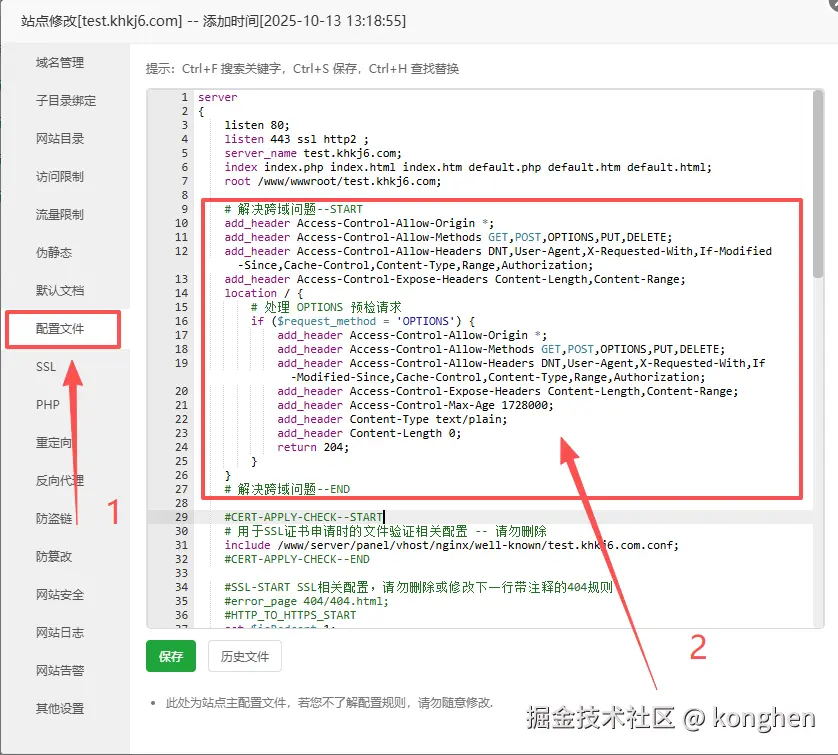The height and width of the screenshot is (755, 838).
Task: Open the 历史文件 button
Action: point(245,656)
